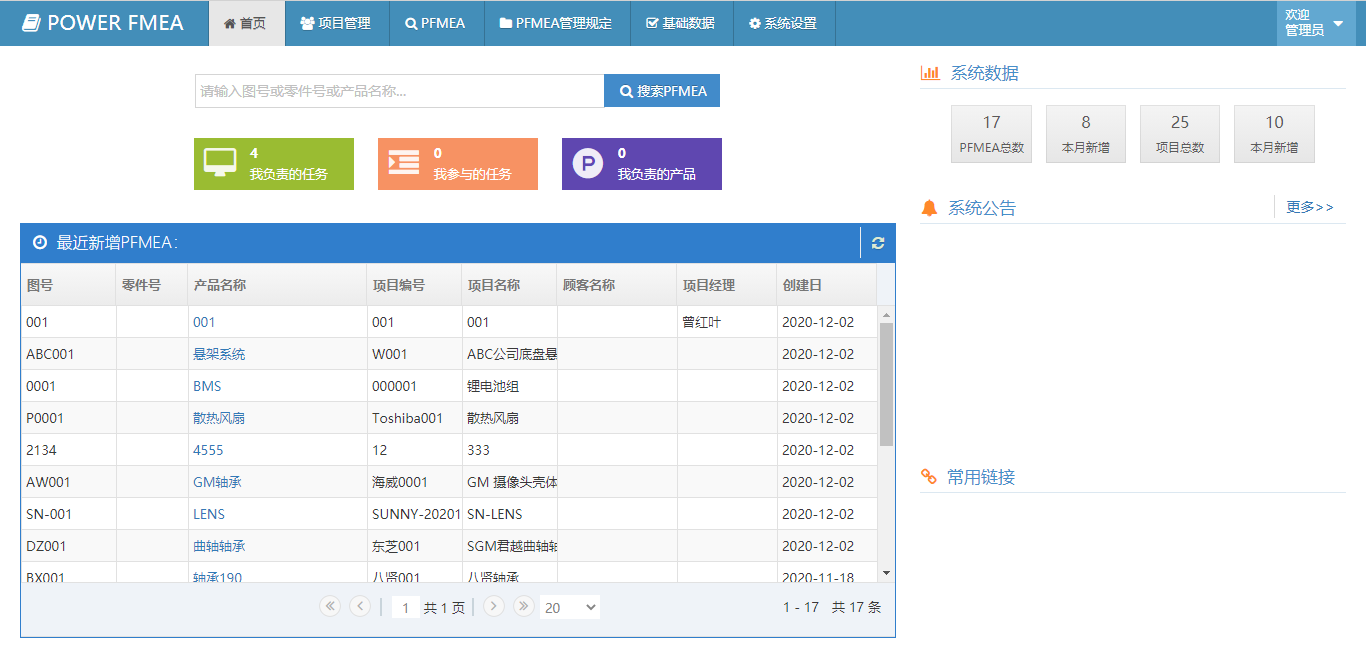The height and width of the screenshot is (657, 1366).
Task: Open product link 曲轴轴承
Action: click(219, 546)
